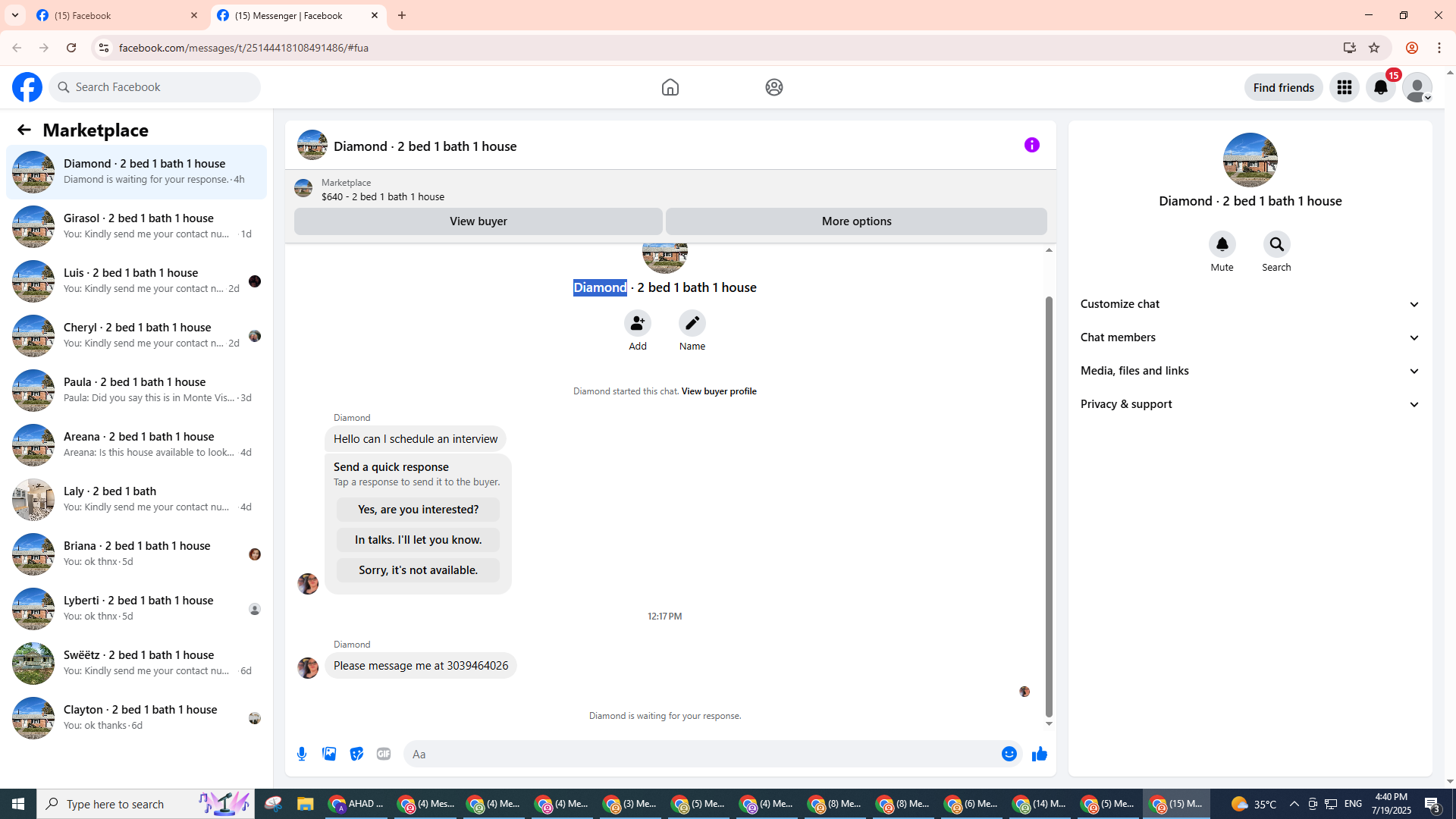Viewport: 1456px width, 819px height.
Task: Open the sticker picker icon
Action: click(x=356, y=754)
